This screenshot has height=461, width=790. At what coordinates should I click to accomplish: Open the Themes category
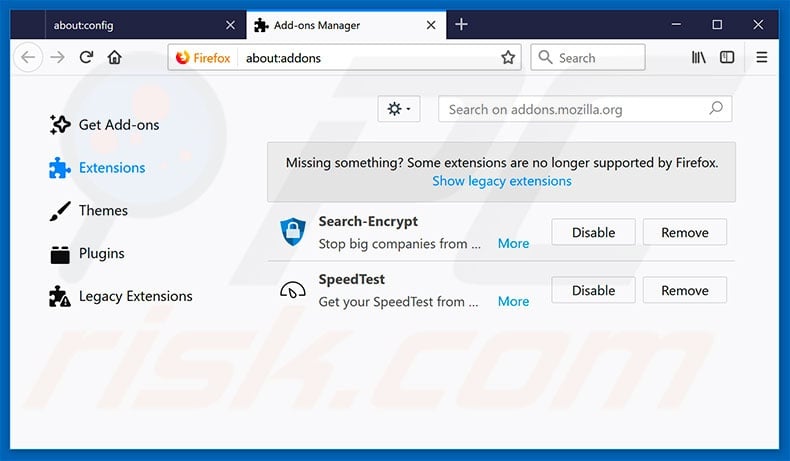pos(89,211)
